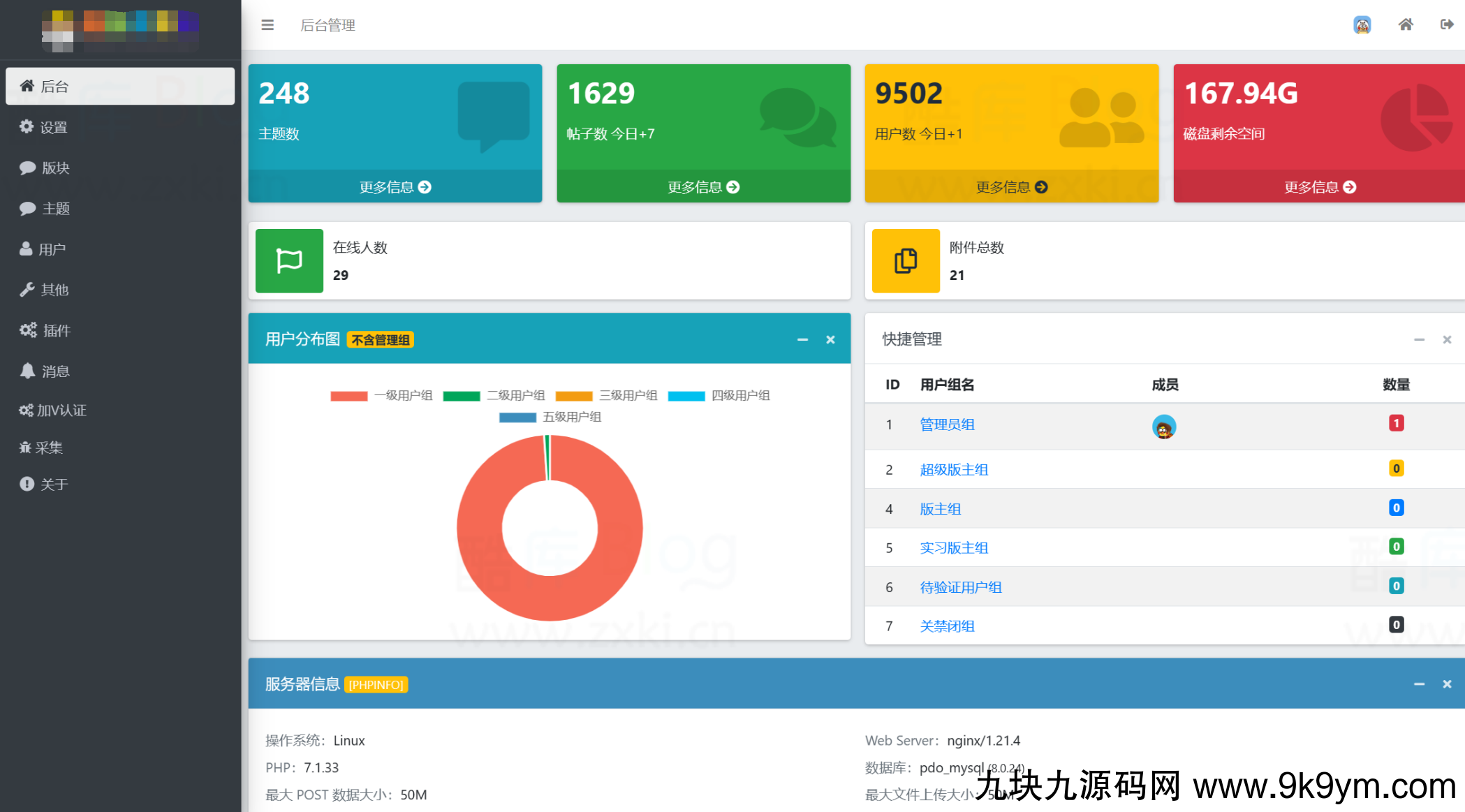Toggle the hamburger sidebar menu icon

click(x=267, y=25)
